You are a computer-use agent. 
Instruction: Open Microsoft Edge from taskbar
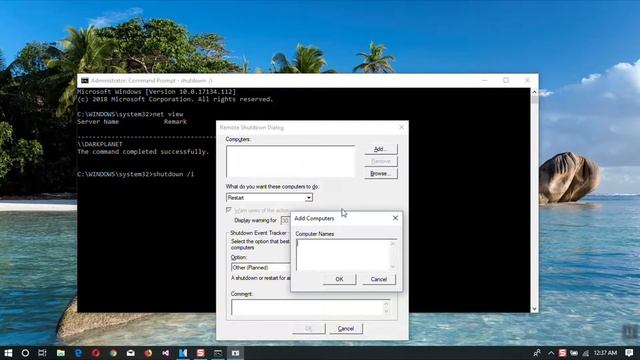(78, 353)
